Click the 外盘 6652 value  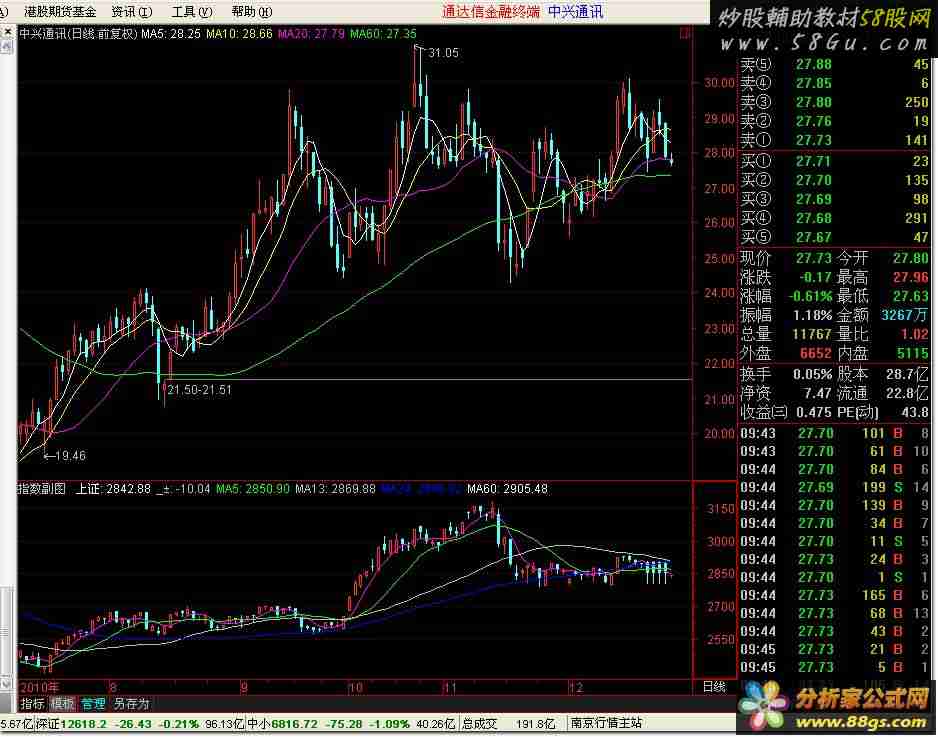[815, 354]
